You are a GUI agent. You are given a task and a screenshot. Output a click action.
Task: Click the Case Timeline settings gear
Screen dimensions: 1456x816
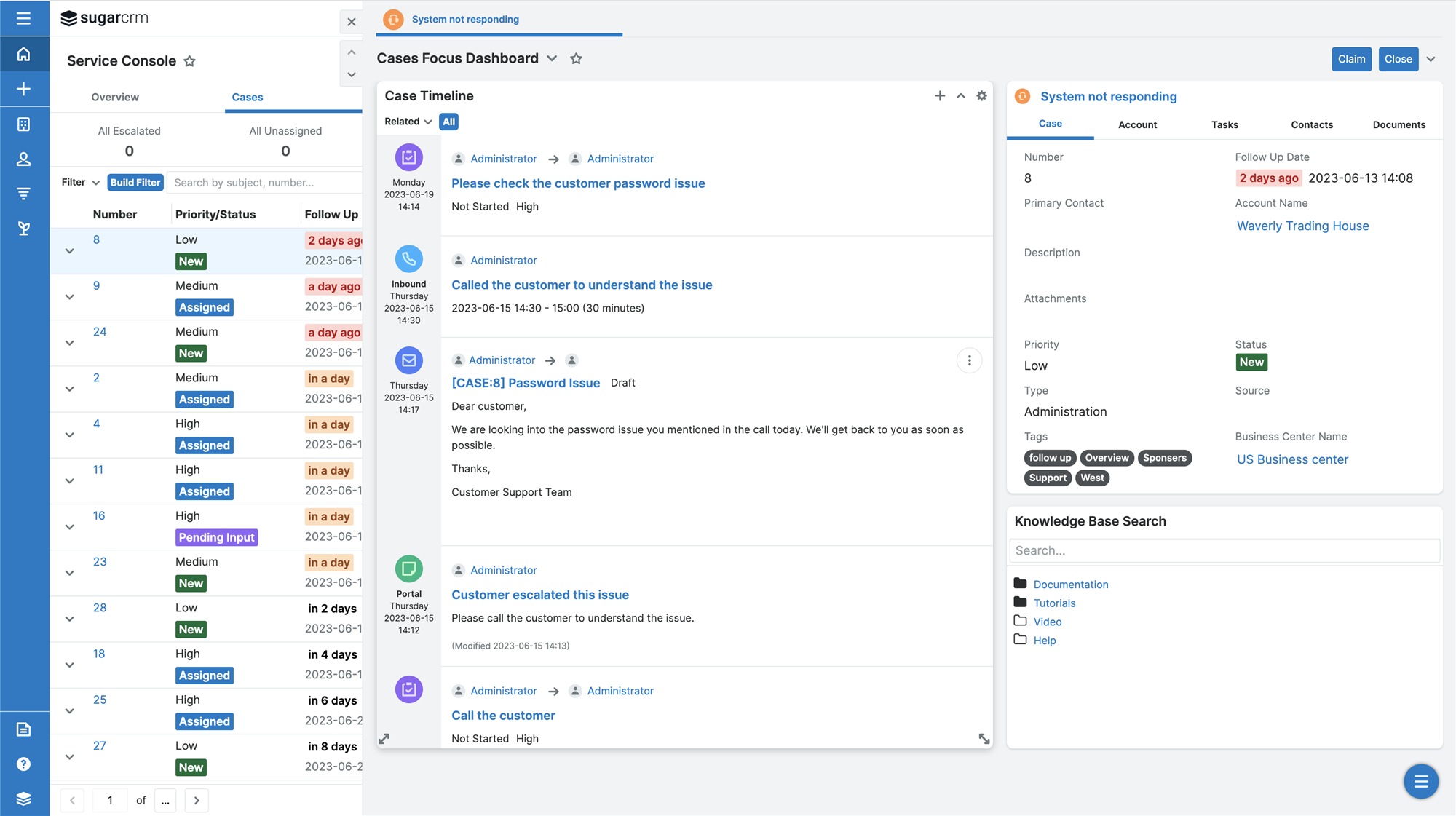point(981,96)
